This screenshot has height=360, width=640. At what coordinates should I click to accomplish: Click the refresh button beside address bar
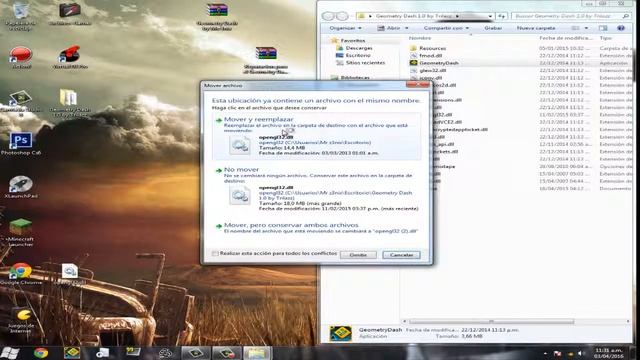pos(502,16)
